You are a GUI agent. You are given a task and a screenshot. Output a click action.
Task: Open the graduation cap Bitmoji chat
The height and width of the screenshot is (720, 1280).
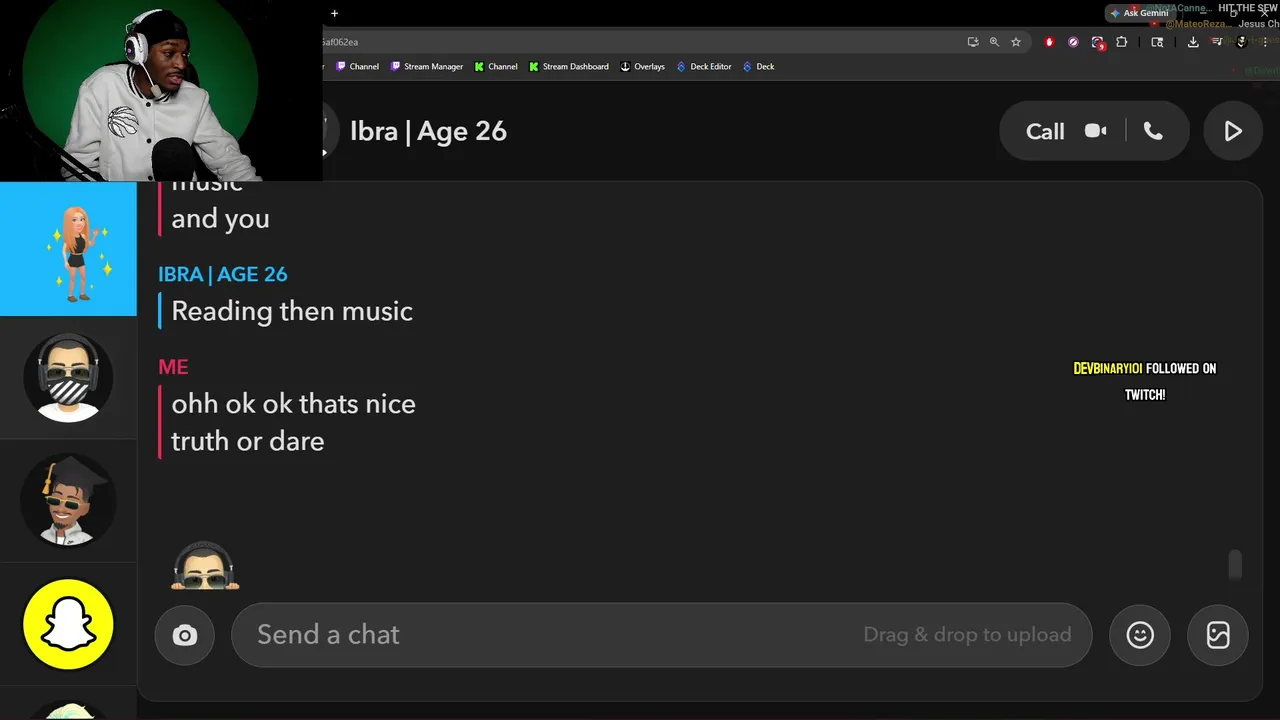[68, 500]
